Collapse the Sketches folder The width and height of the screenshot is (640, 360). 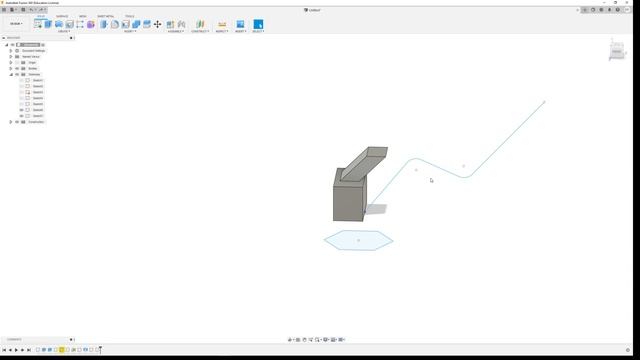(11, 74)
